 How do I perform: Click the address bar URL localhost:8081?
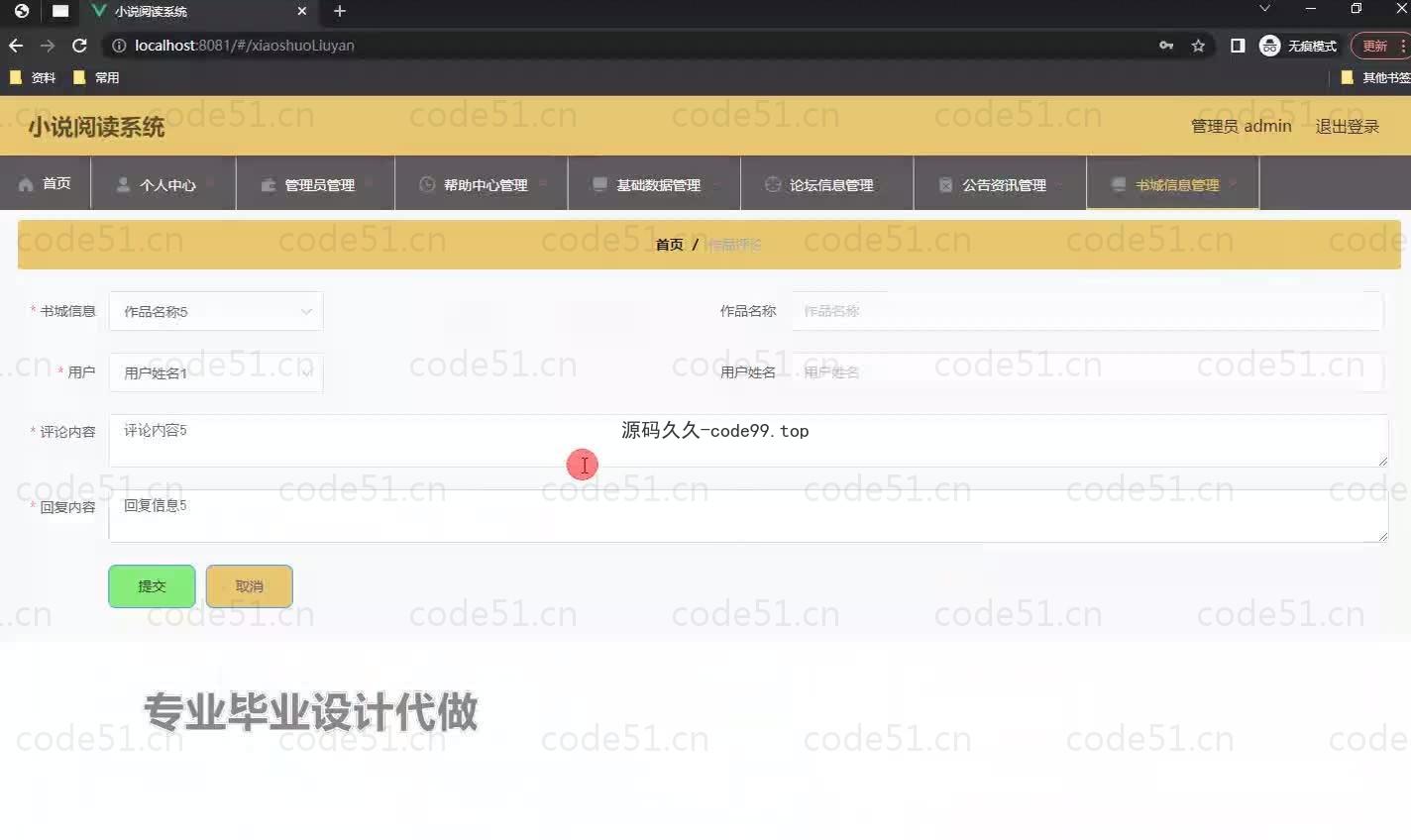pyautogui.click(x=244, y=46)
